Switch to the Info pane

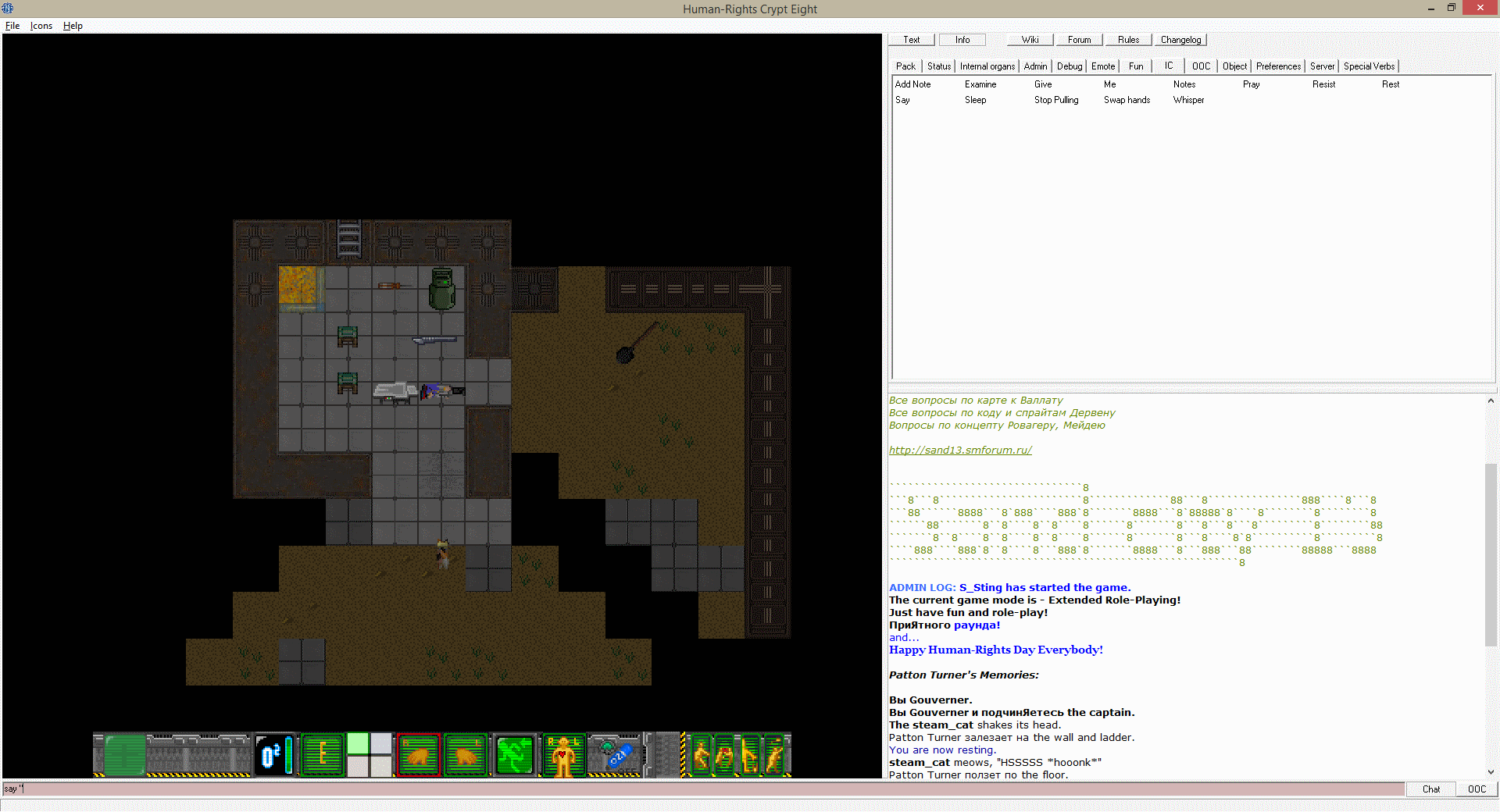point(962,40)
